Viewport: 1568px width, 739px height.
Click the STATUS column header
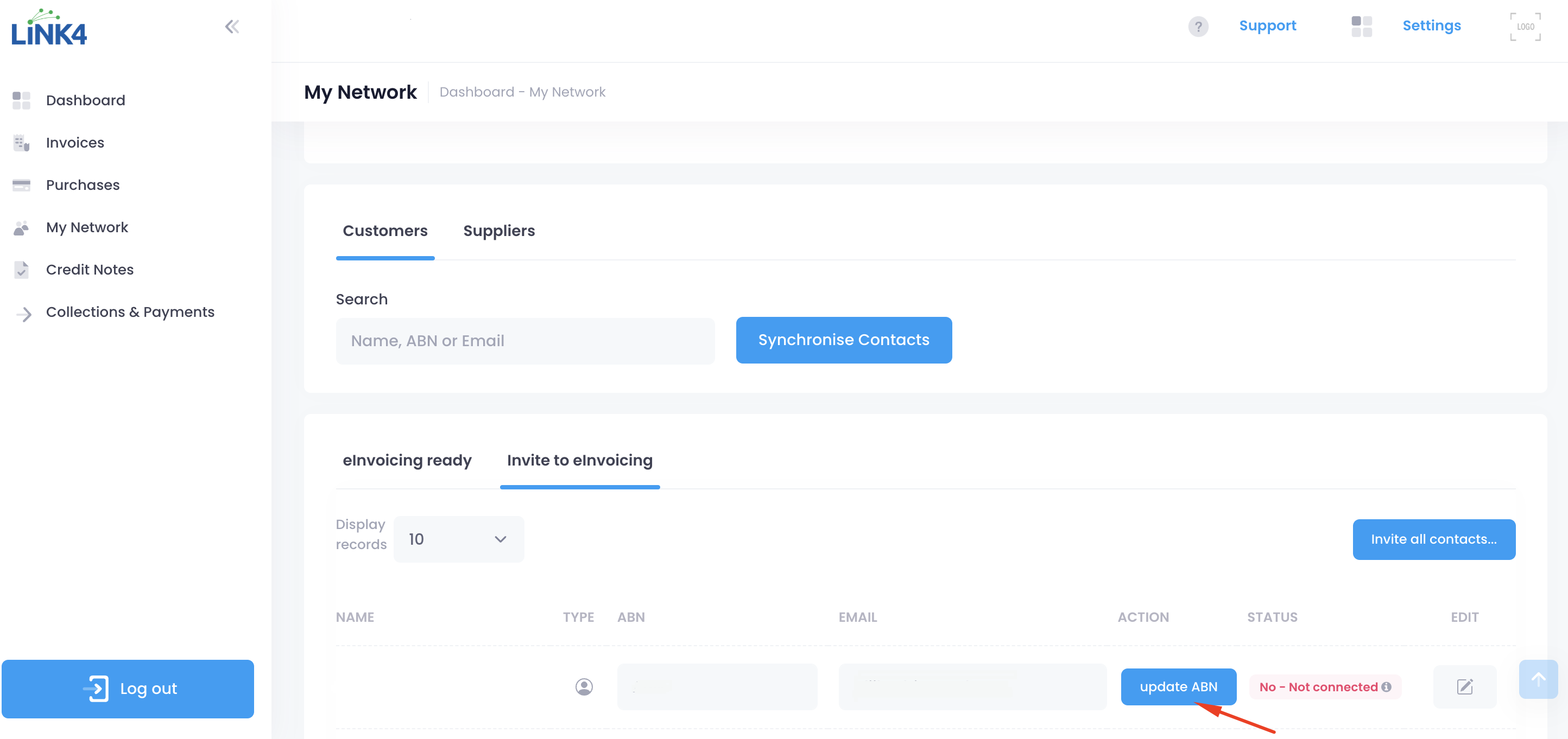point(1272,617)
